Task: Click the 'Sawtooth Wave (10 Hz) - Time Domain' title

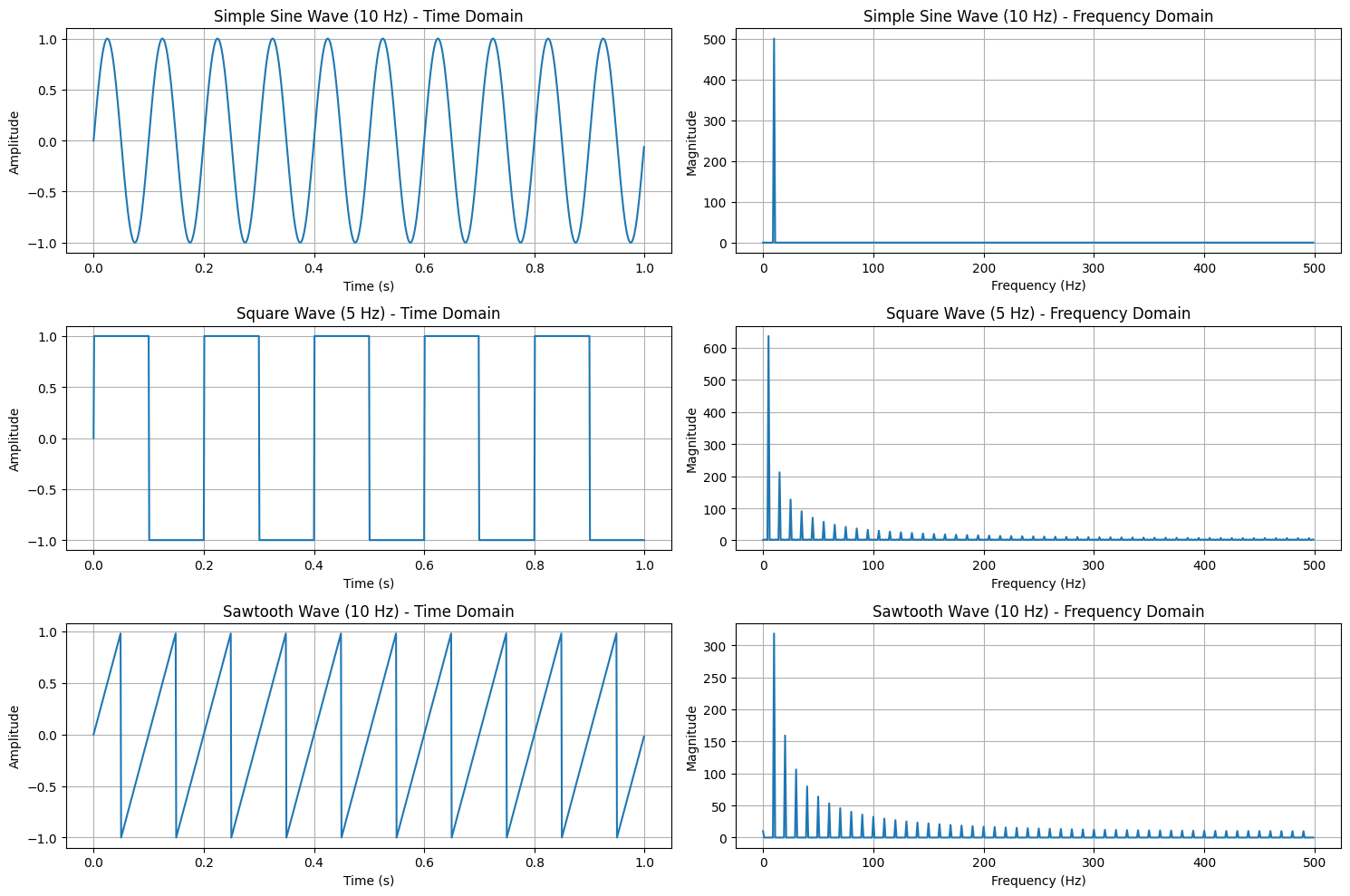Action: click(x=368, y=612)
